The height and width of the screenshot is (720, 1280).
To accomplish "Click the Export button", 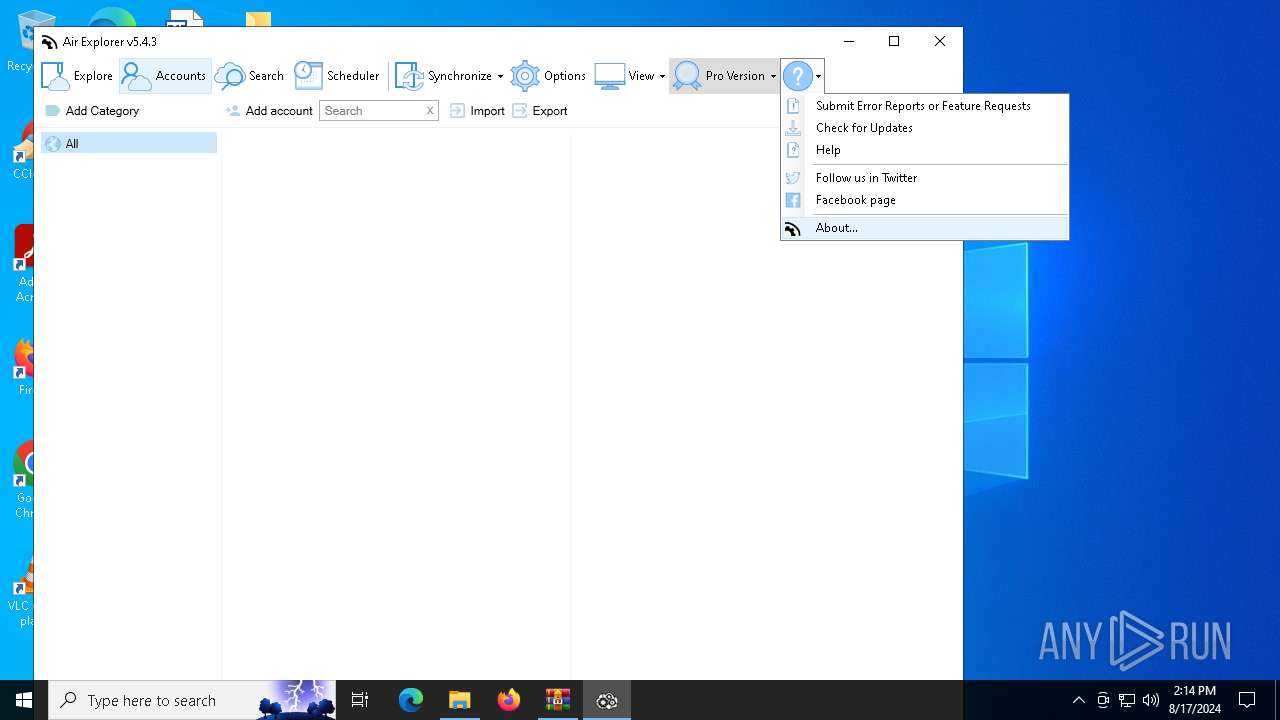I will pyautogui.click(x=540, y=111).
